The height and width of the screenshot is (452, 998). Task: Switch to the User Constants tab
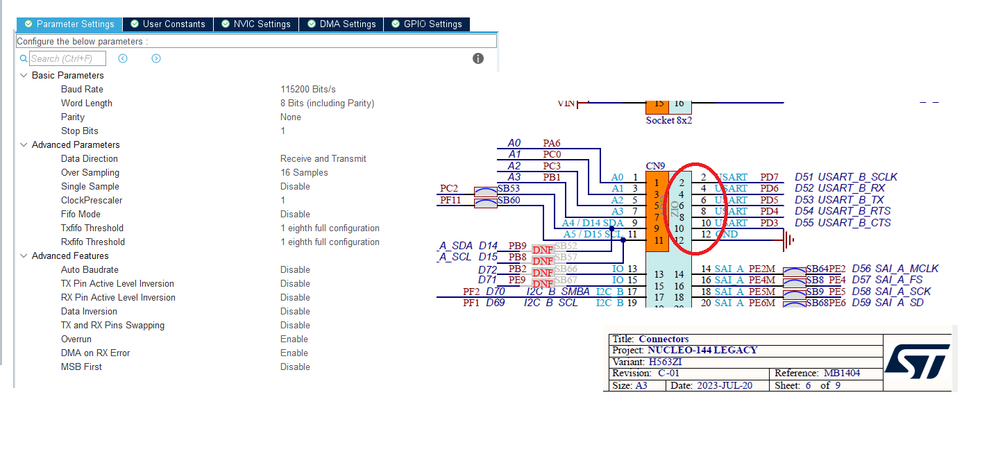point(168,24)
